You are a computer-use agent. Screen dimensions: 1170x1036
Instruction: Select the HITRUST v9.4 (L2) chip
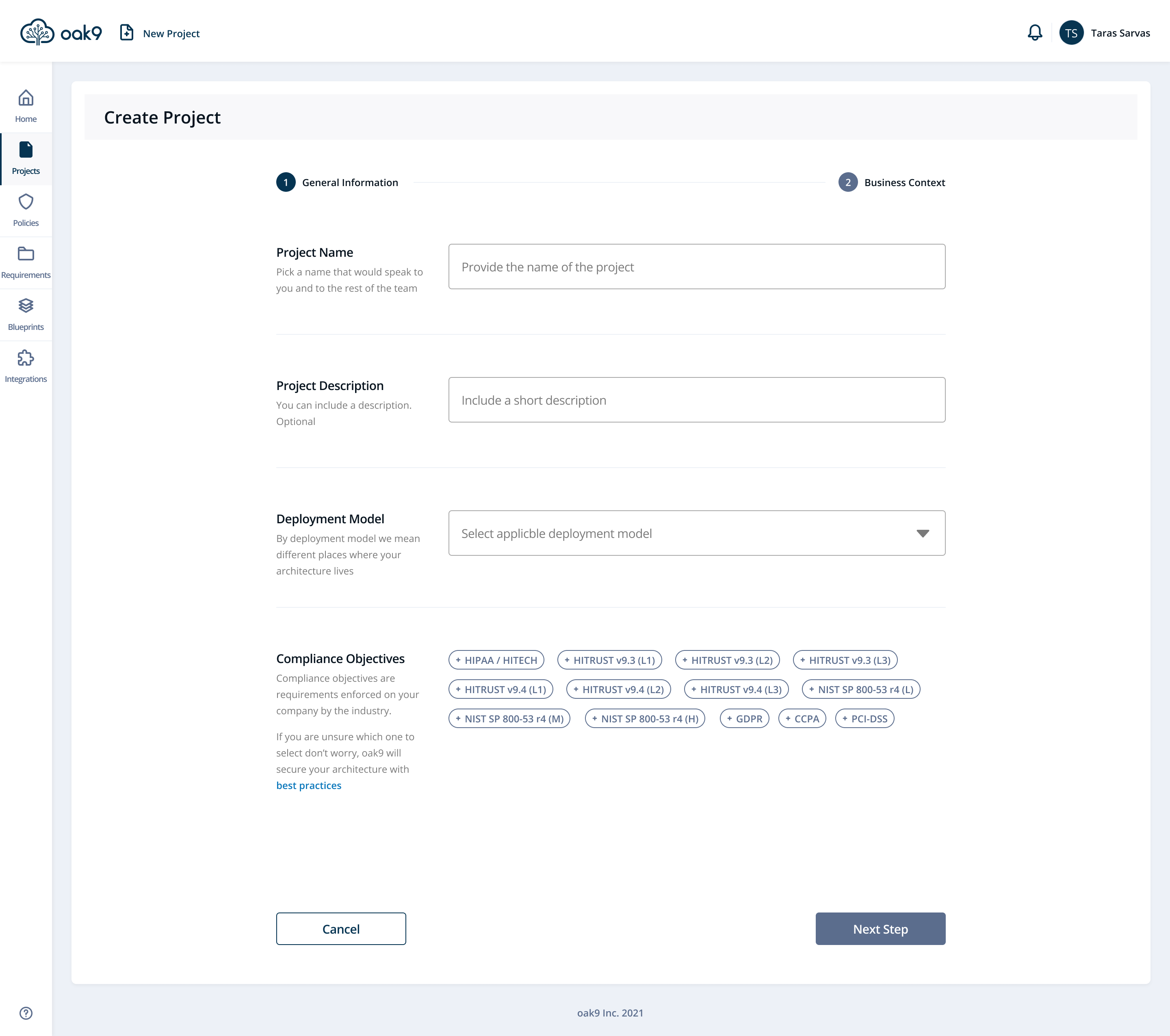click(x=618, y=689)
